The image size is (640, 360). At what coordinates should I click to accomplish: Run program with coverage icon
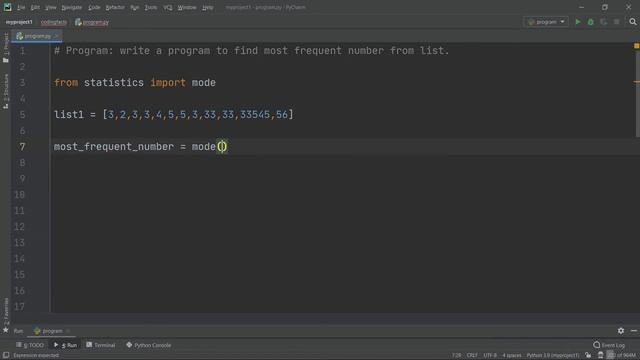[604, 22]
